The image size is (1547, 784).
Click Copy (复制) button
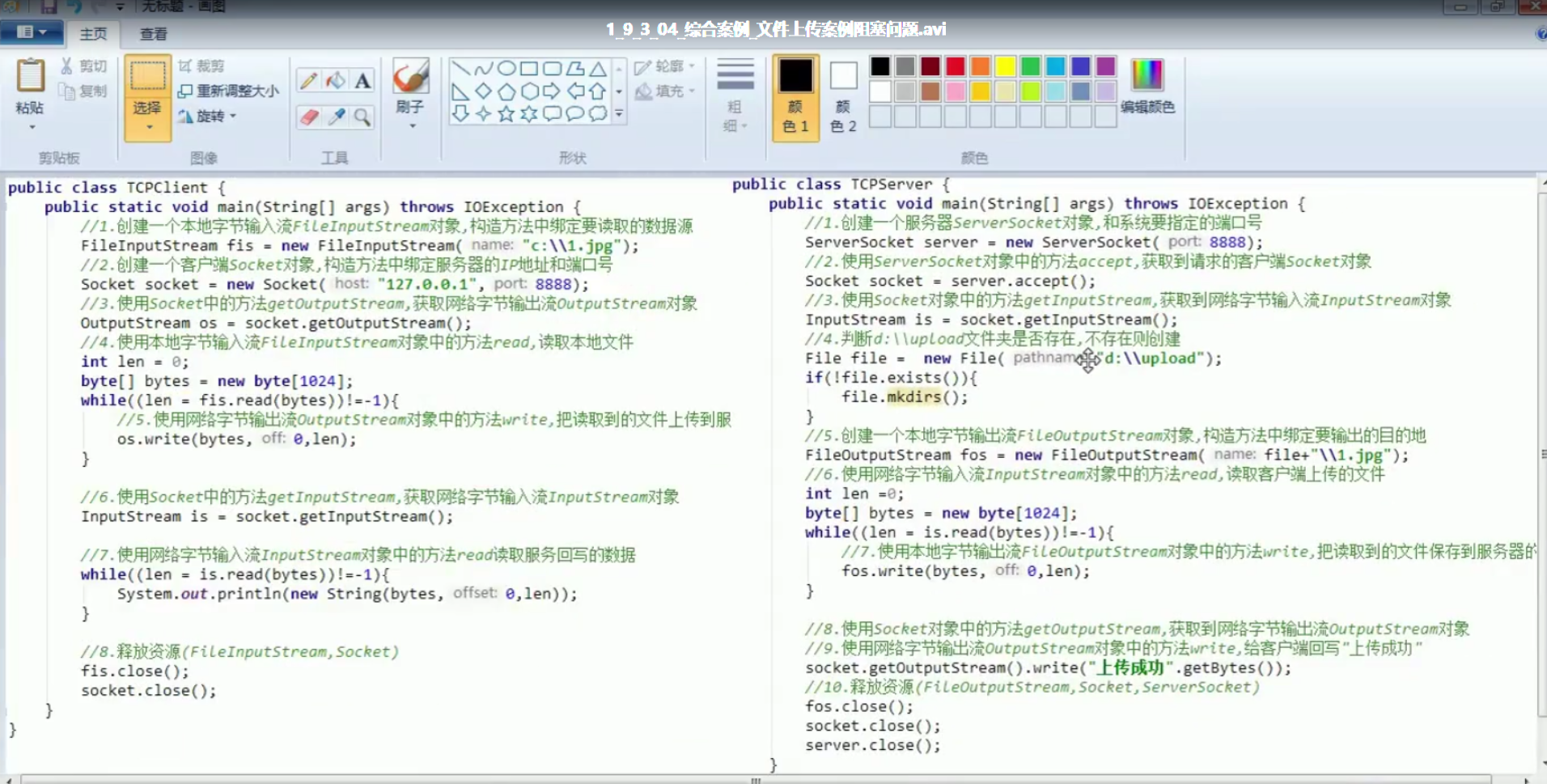pos(84,91)
